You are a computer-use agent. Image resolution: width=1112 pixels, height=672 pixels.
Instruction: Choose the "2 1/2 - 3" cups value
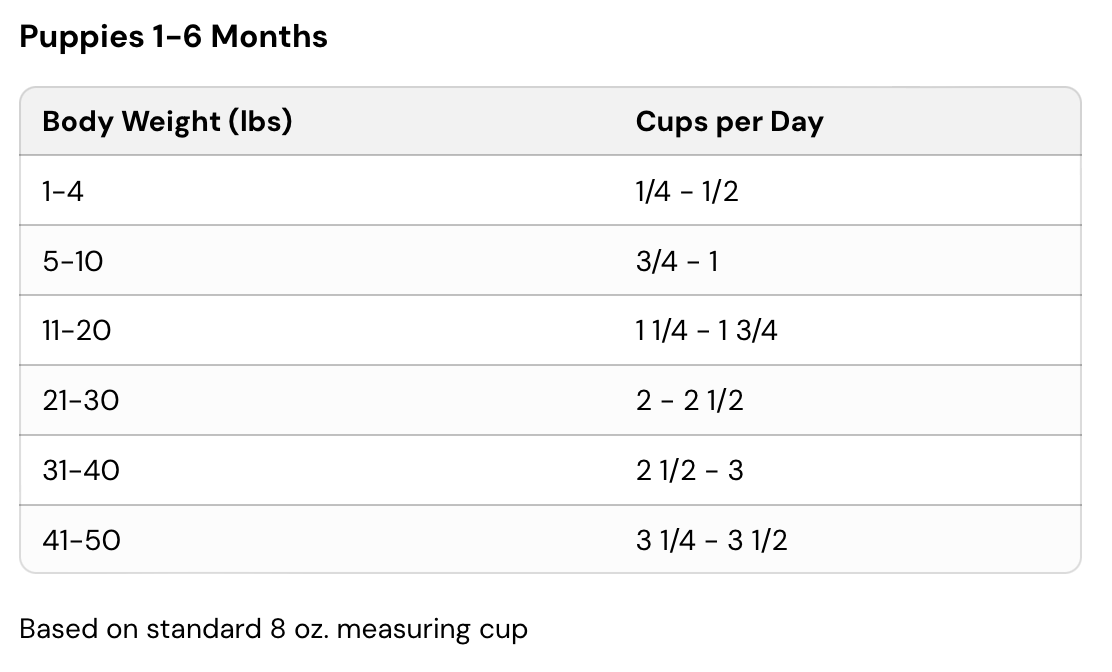690,470
